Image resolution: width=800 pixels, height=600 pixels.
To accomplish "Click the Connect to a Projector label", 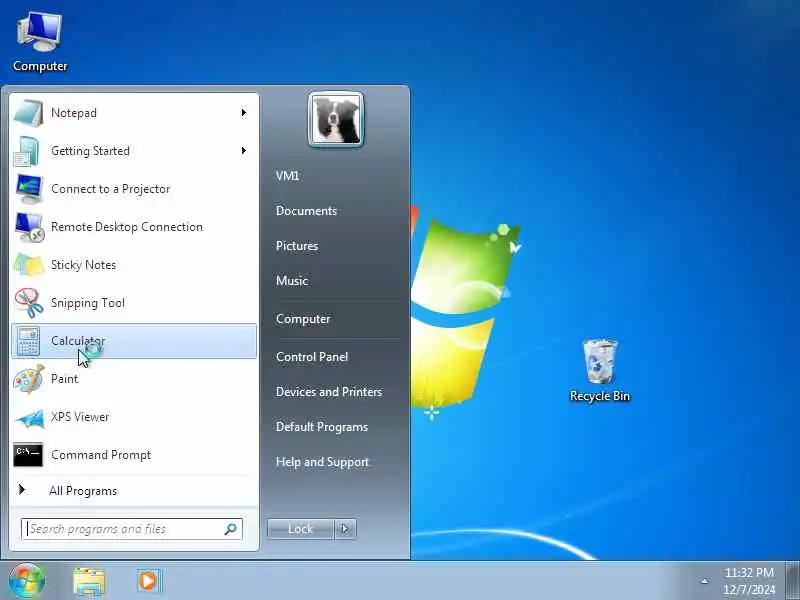I will pyautogui.click(x=110, y=189).
